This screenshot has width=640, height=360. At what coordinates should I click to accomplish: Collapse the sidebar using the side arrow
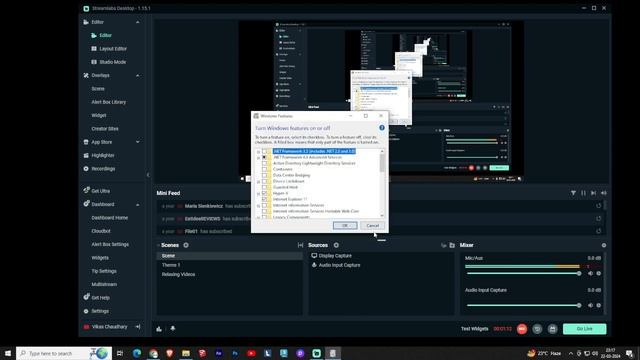click(148, 175)
